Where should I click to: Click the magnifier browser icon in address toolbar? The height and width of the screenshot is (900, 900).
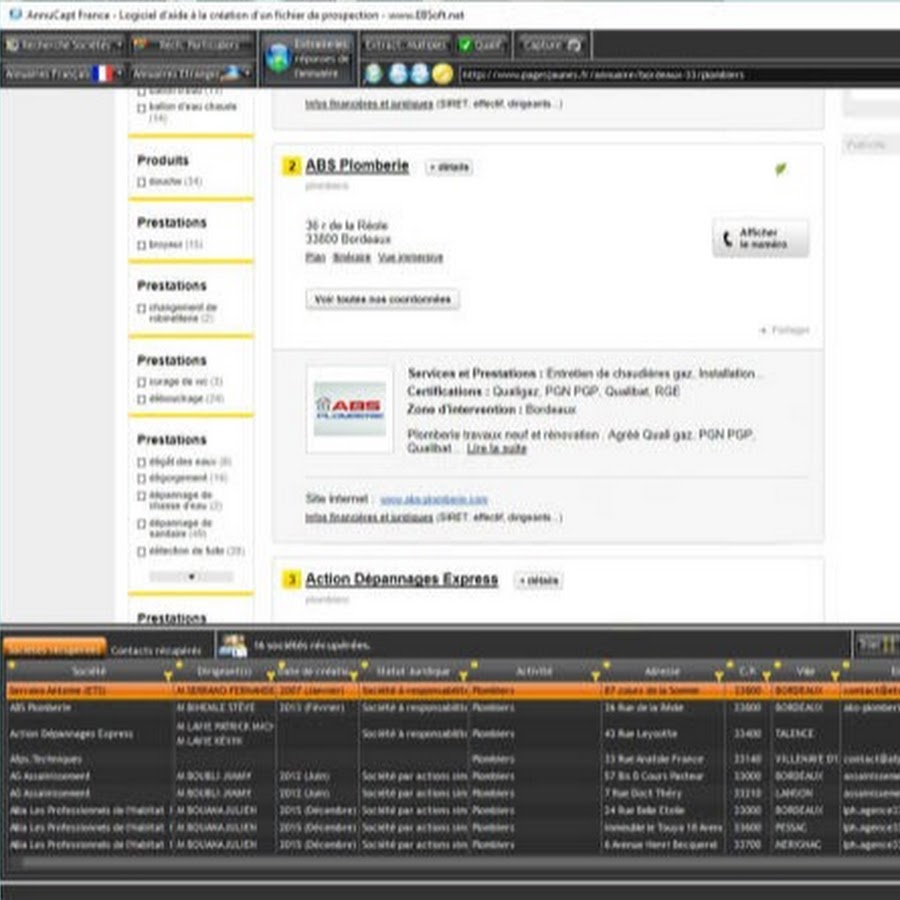tap(373, 74)
